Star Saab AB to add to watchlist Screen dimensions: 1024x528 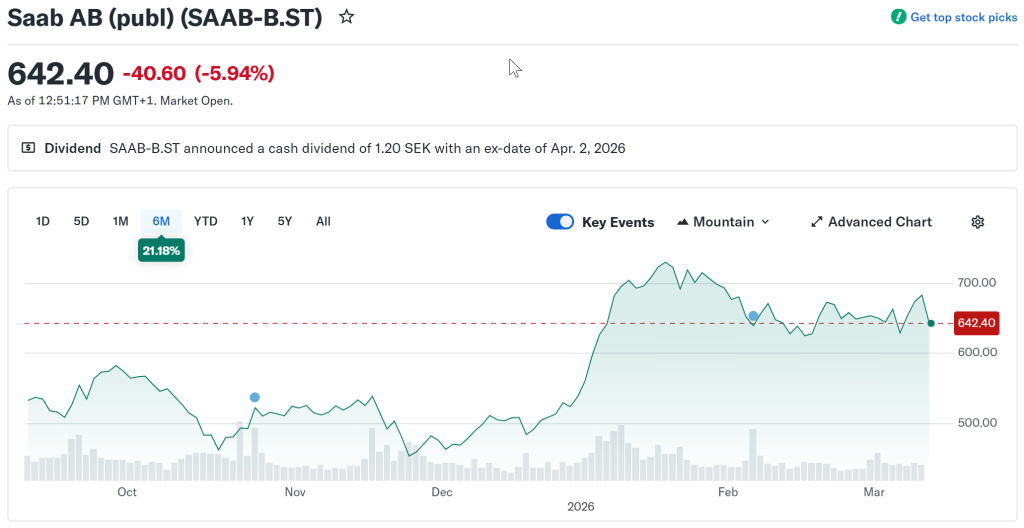346,17
